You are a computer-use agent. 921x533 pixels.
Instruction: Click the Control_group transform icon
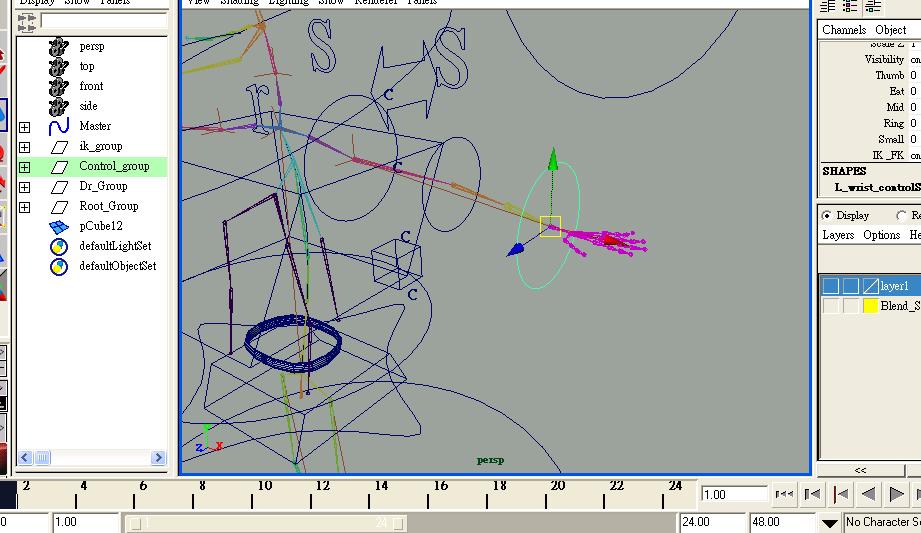pos(59,166)
